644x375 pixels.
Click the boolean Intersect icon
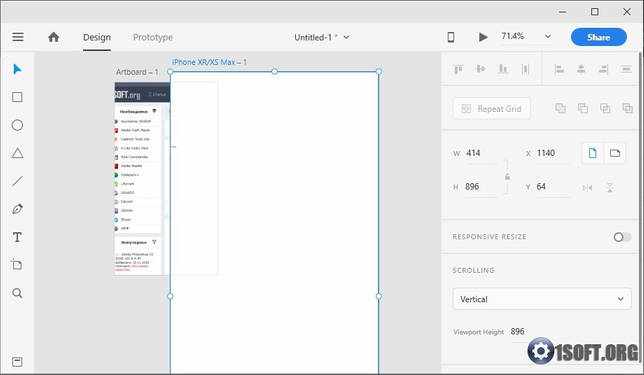pyautogui.click(x=605, y=108)
